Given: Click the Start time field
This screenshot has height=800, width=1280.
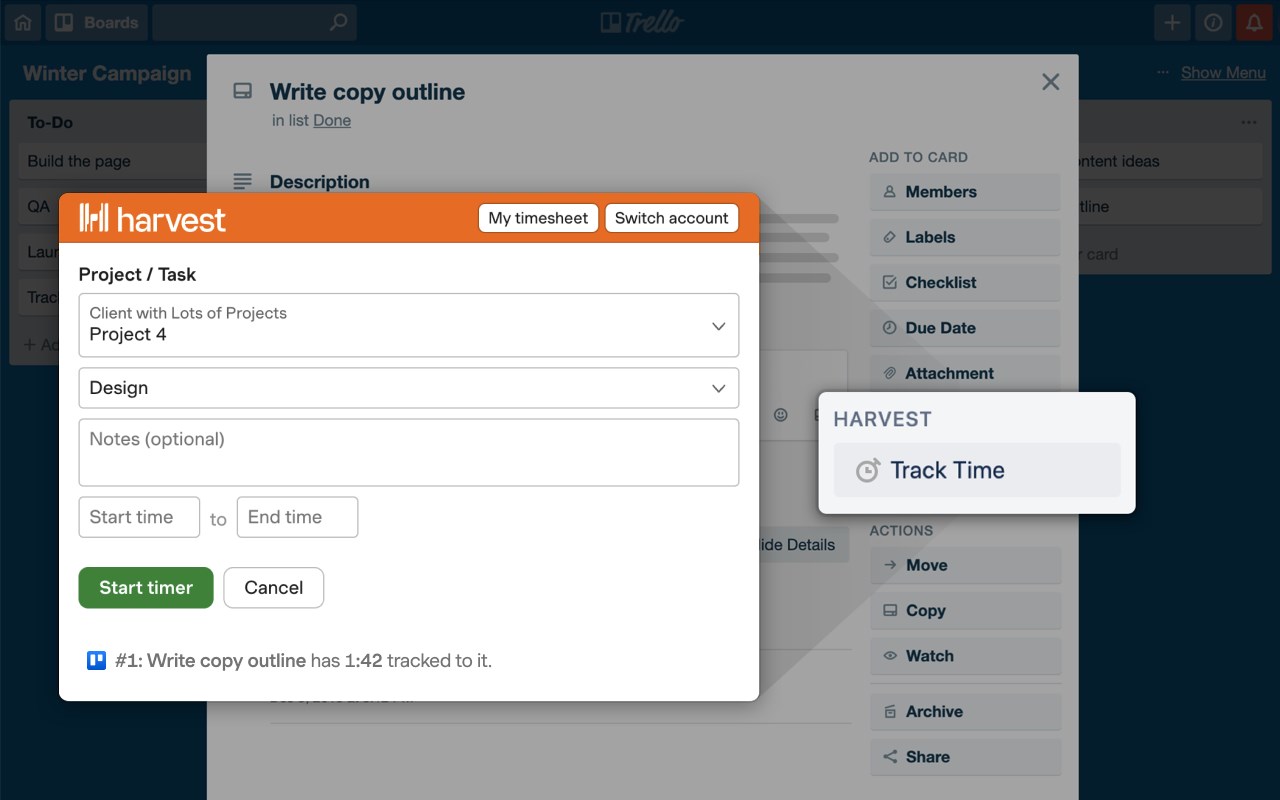Looking at the screenshot, I should 139,517.
